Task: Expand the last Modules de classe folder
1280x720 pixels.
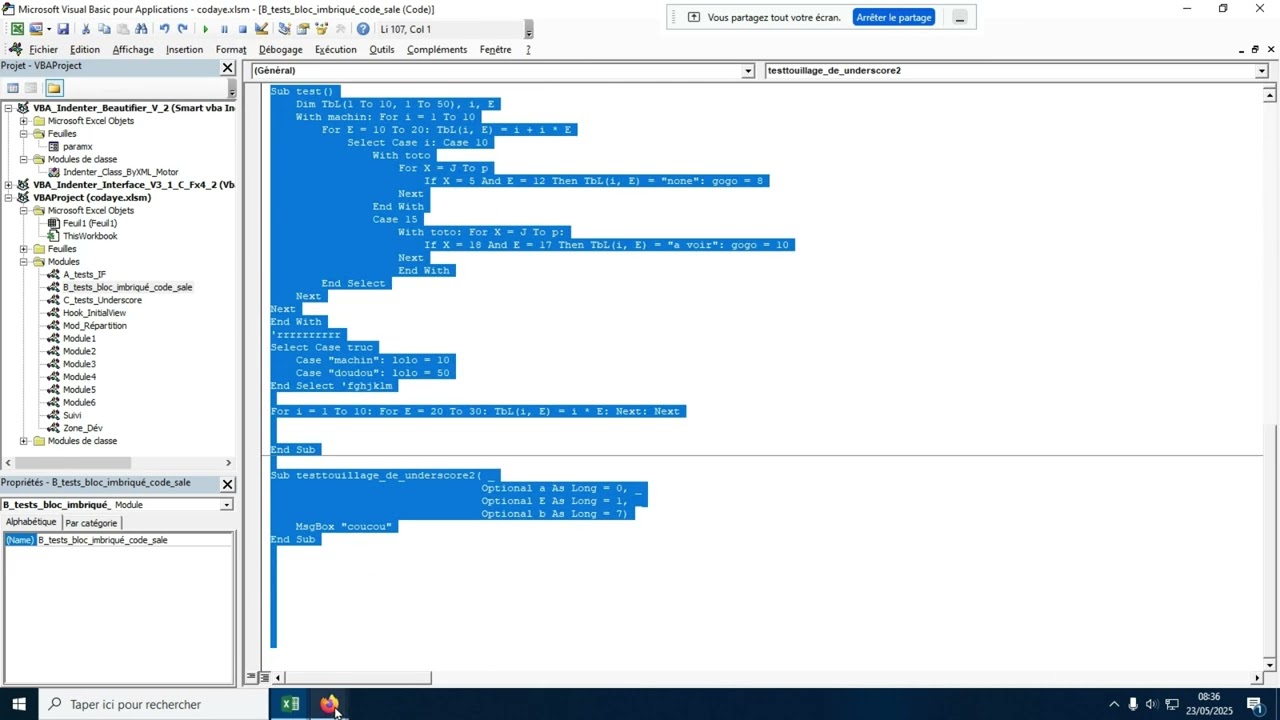Action: coord(24,441)
